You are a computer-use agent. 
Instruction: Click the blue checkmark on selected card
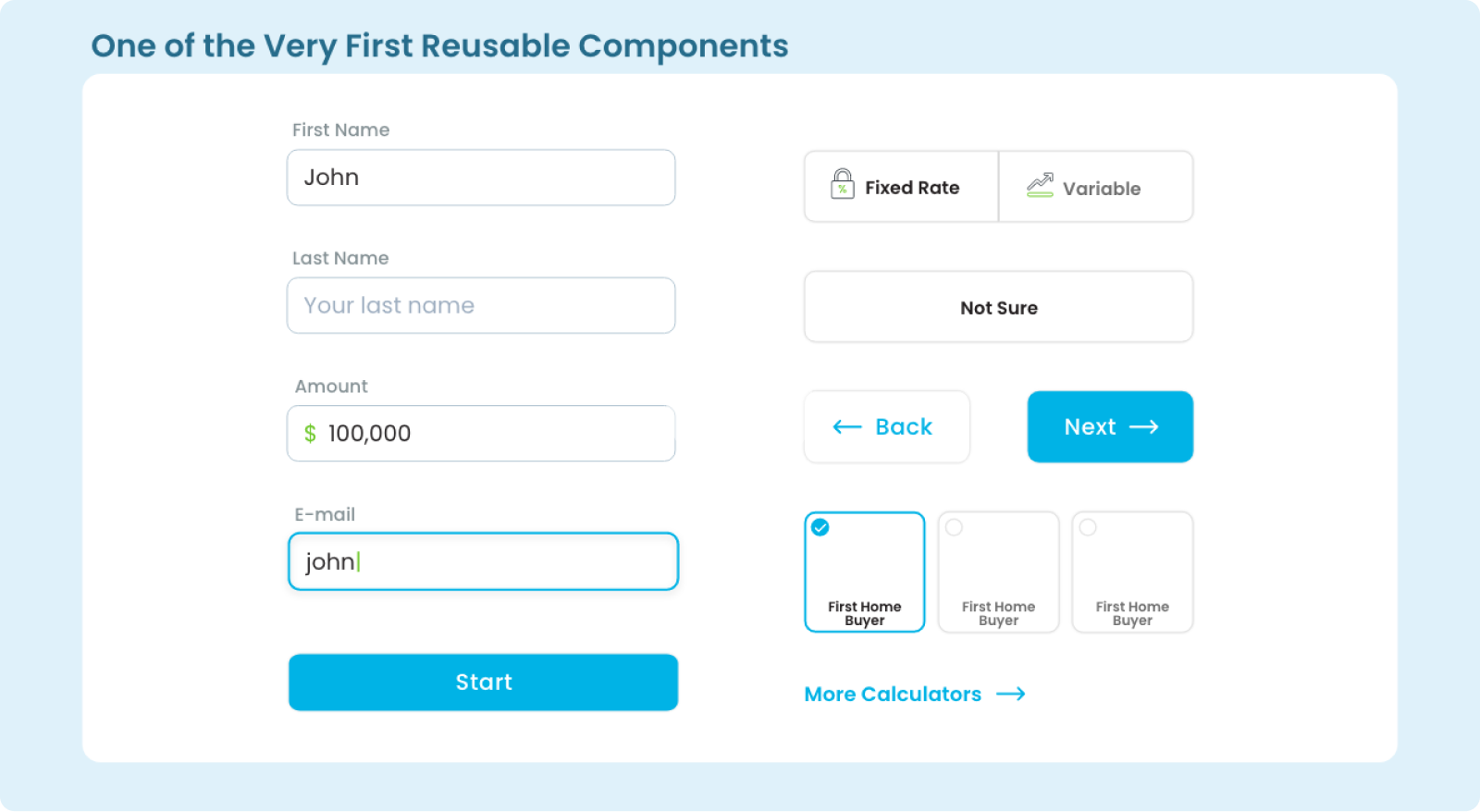(x=820, y=527)
